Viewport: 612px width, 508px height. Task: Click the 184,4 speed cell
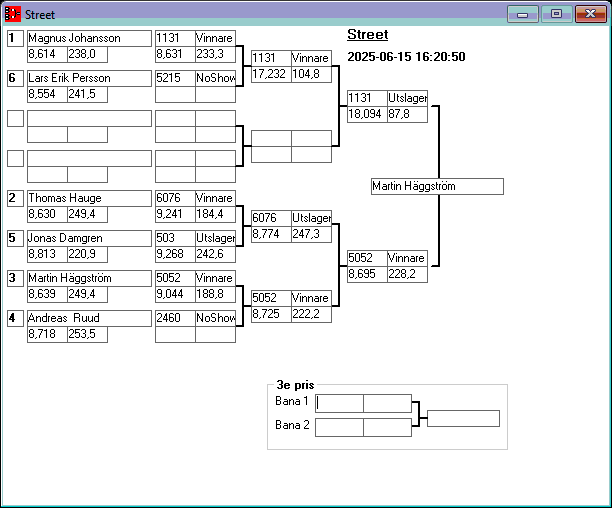(215, 214)
